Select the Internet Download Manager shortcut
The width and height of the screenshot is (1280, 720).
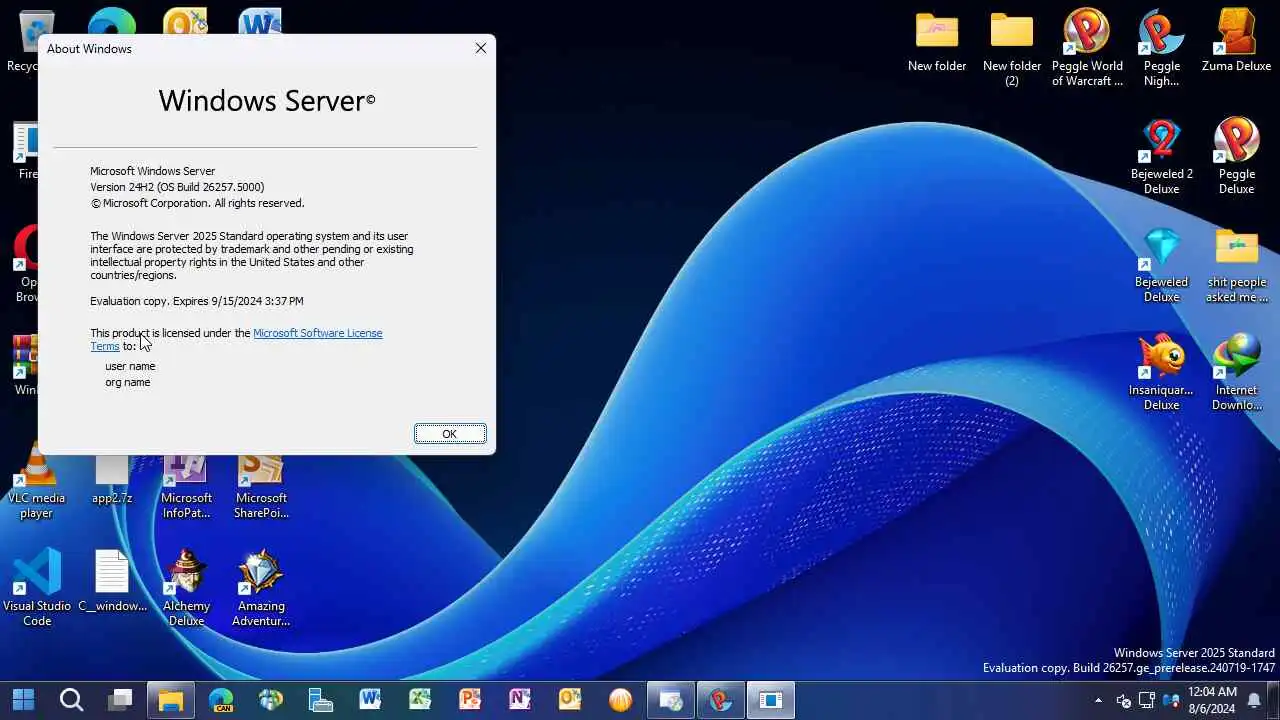click(1237, 372)
